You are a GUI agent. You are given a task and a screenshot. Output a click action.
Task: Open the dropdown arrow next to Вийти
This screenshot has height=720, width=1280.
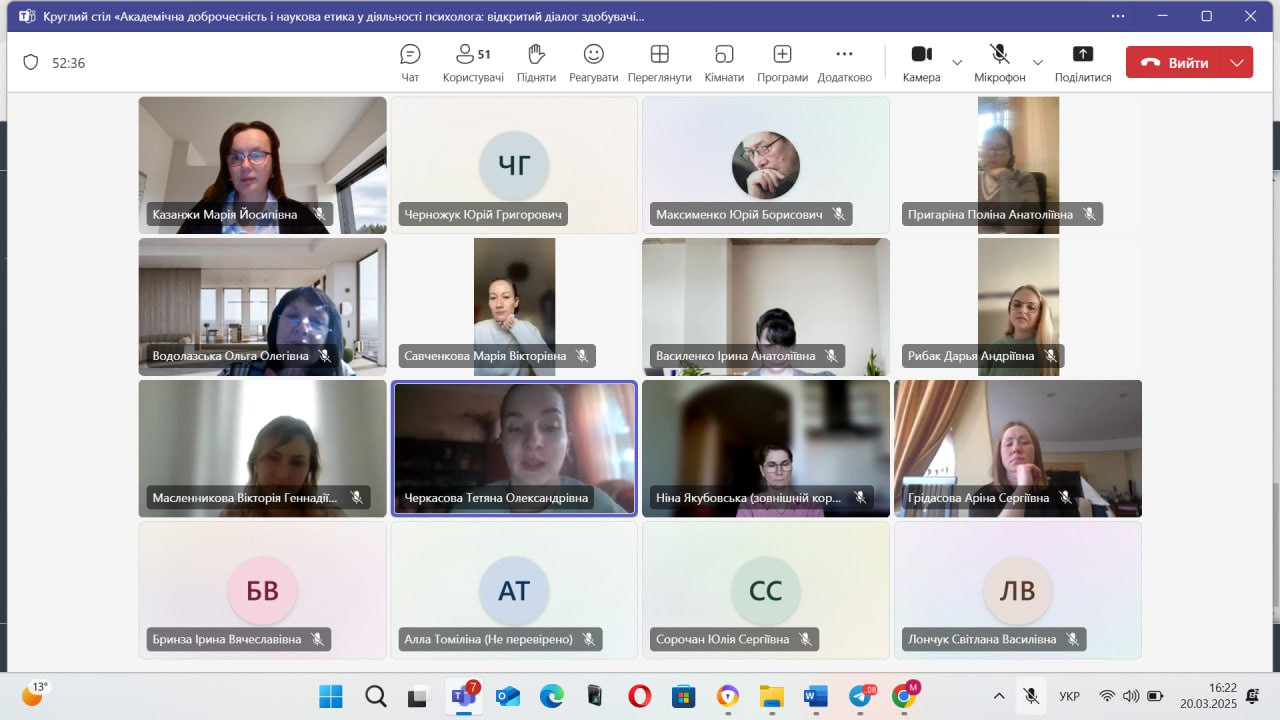click(x=1238, y=62)
